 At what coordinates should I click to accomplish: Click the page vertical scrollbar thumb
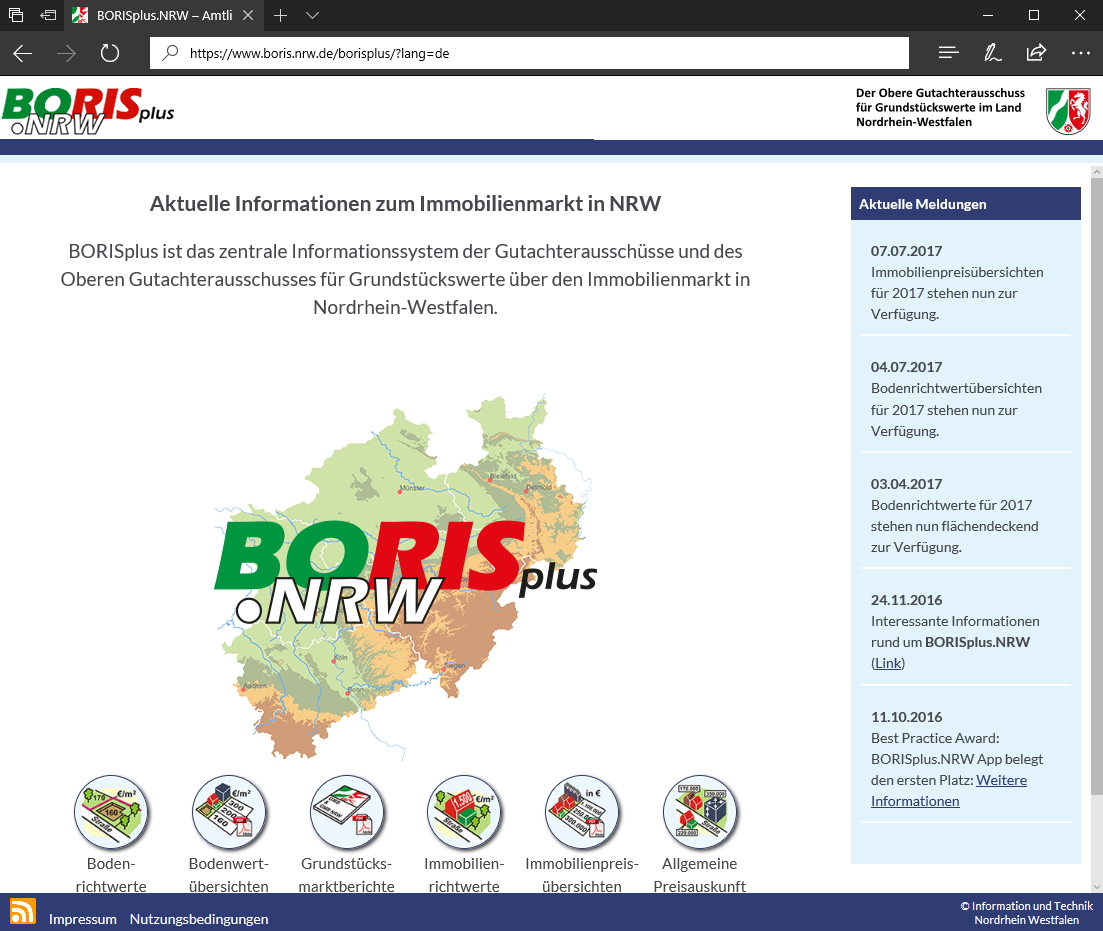pyautogui.click(x=1097, y=486)
